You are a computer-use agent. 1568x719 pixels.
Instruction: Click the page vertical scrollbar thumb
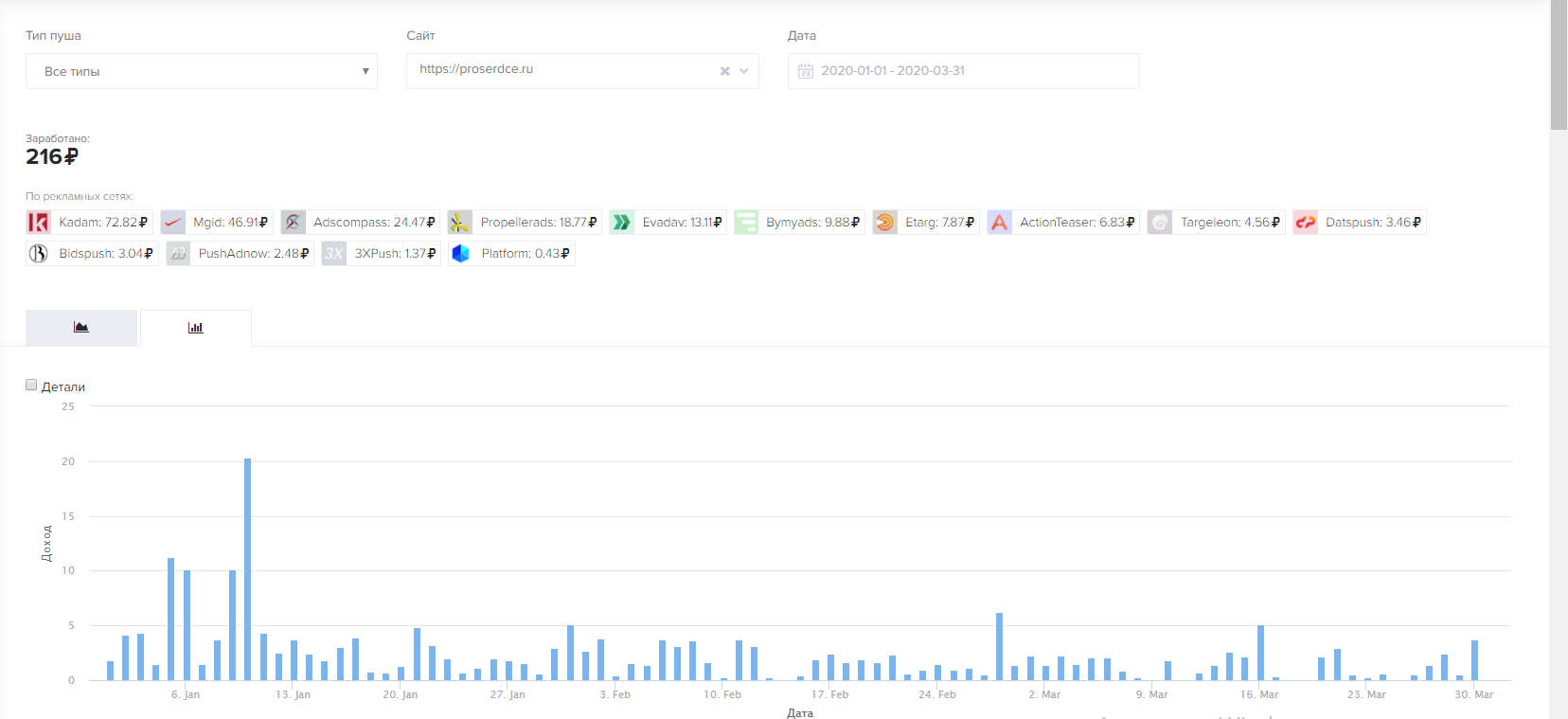click(x=1559, y=64)
